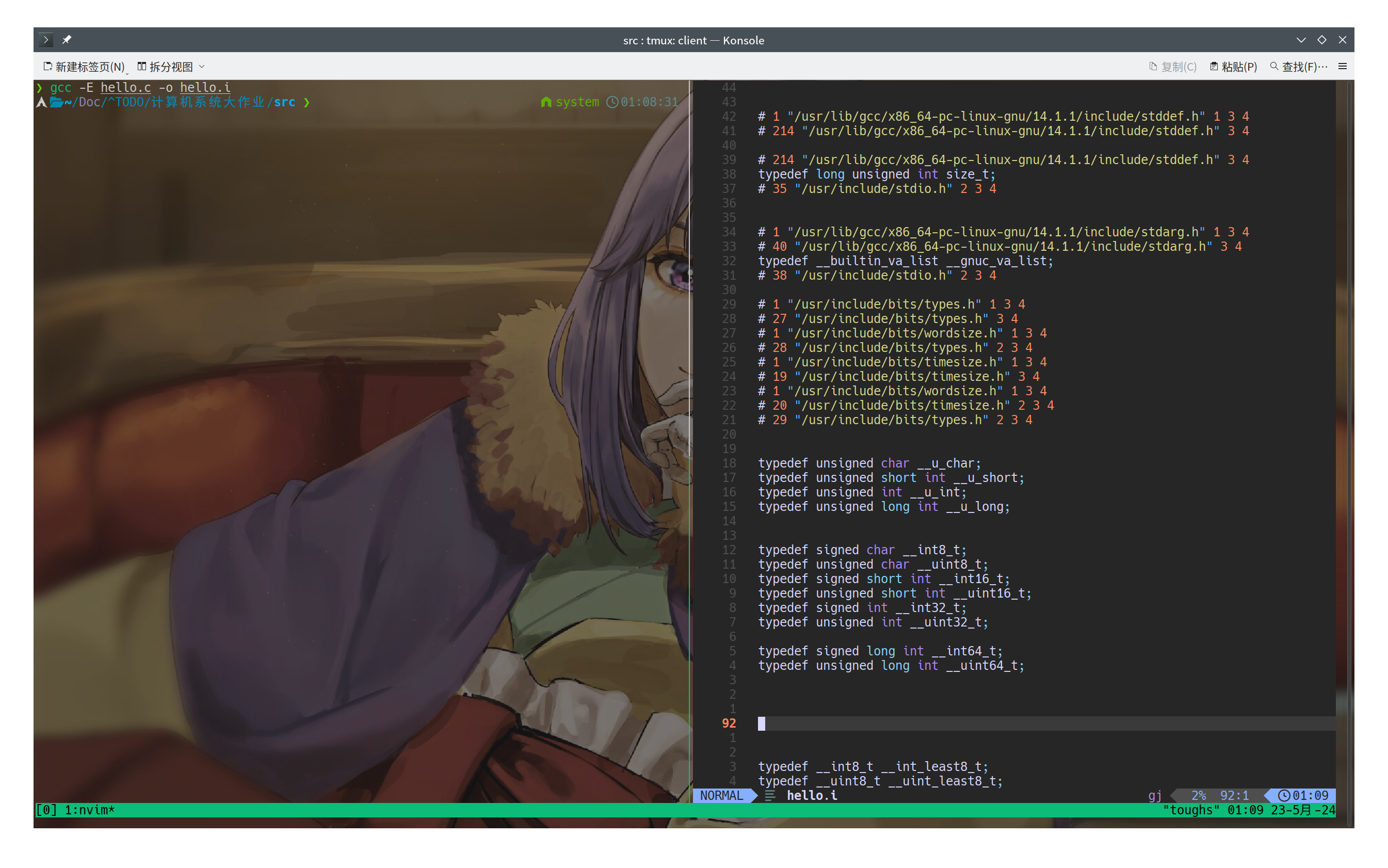Click the terminal prompt icon in the title bar
The height and width of the screenshot is (868, 1388).
[46, 40]
